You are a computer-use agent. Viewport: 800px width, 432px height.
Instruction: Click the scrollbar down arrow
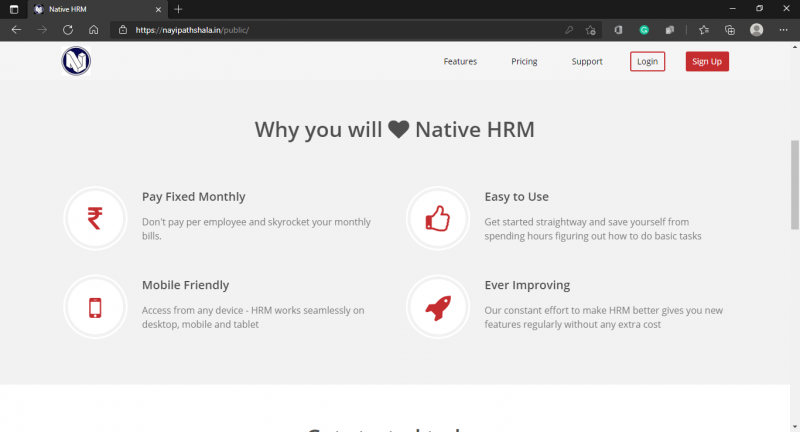coord(795,427)
